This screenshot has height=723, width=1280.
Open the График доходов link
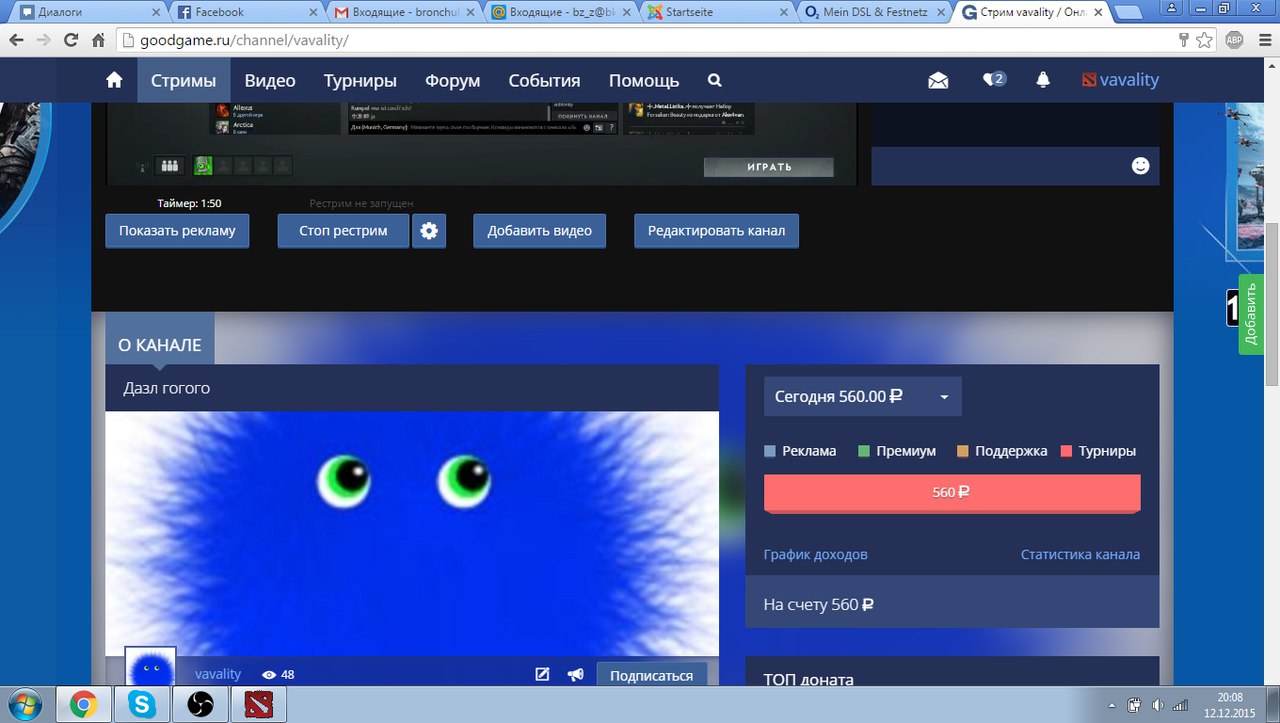pos(815,554)
